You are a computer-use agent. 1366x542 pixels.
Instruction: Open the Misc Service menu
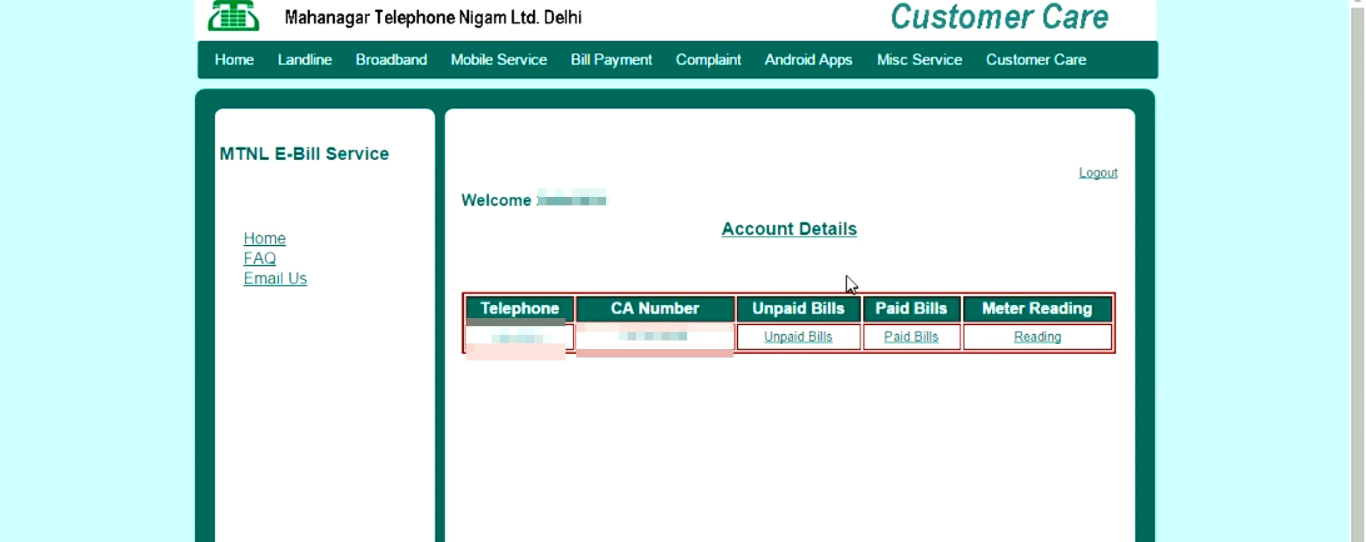919,60
